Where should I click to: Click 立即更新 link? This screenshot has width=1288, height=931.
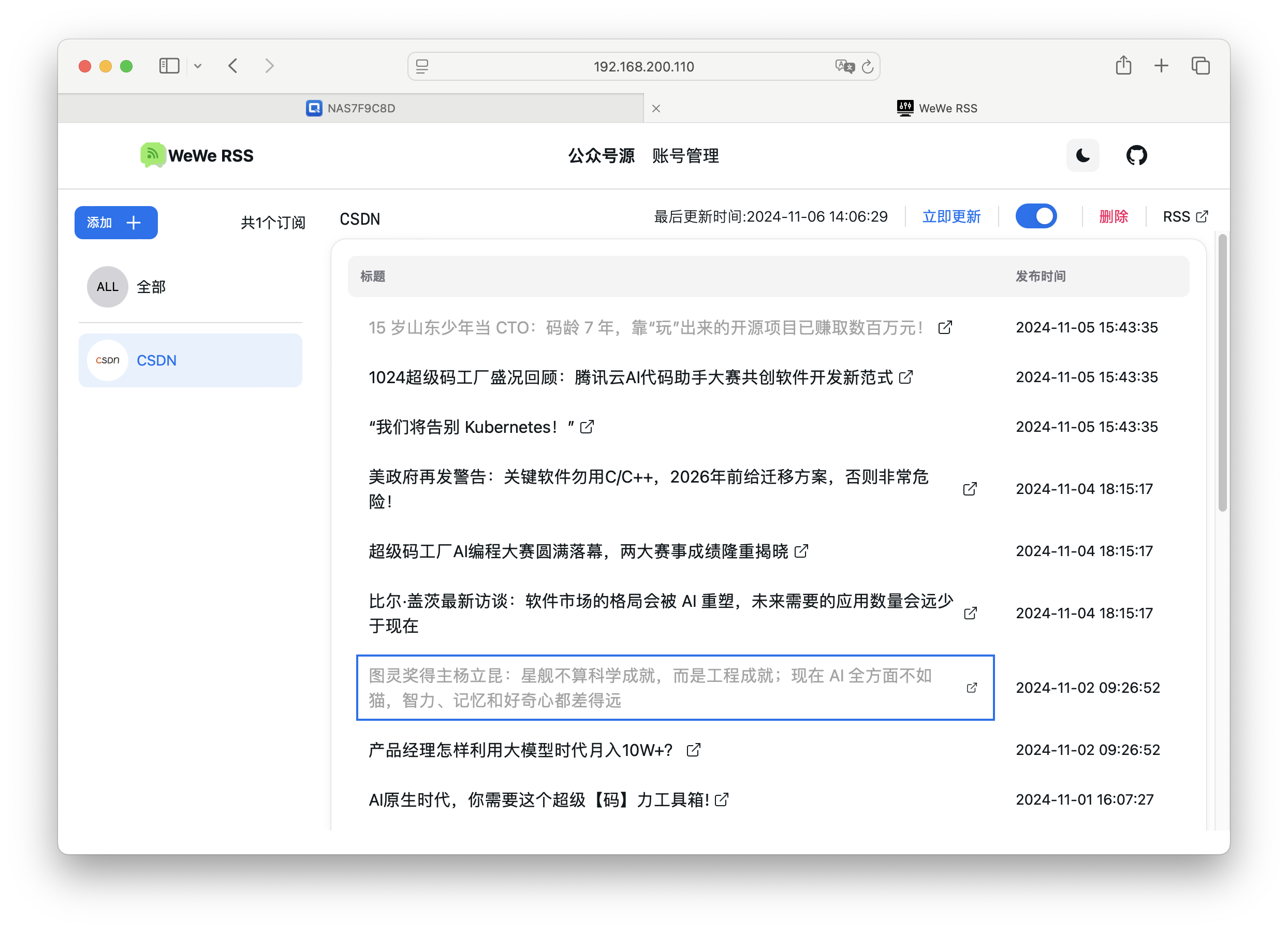coord(951,216)
